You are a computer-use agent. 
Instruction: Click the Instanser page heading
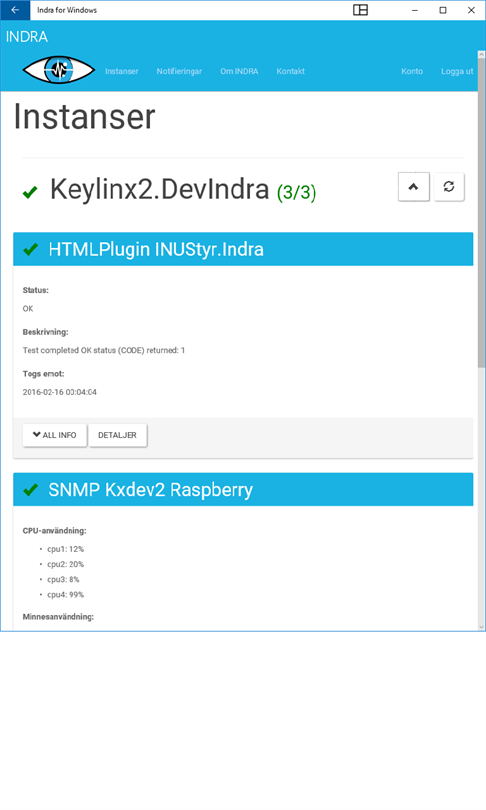[84, 116]
